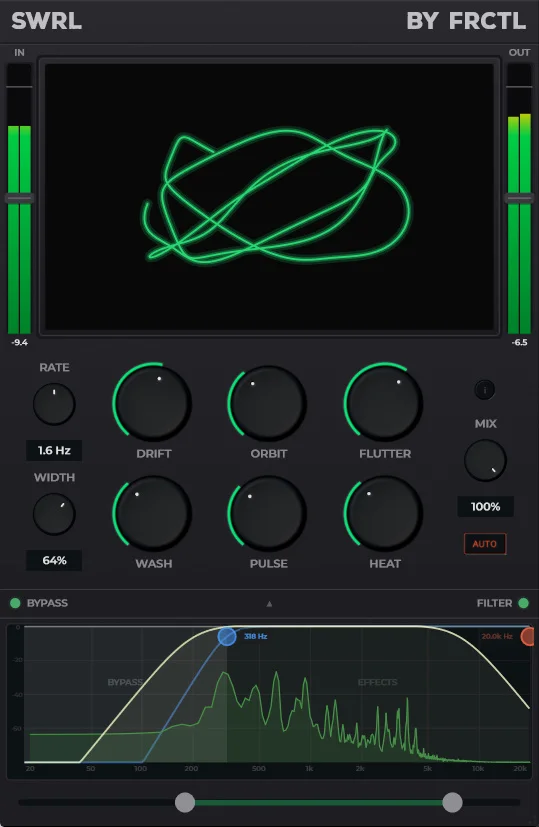Click the OUT level fader handle

click(519, 198)
